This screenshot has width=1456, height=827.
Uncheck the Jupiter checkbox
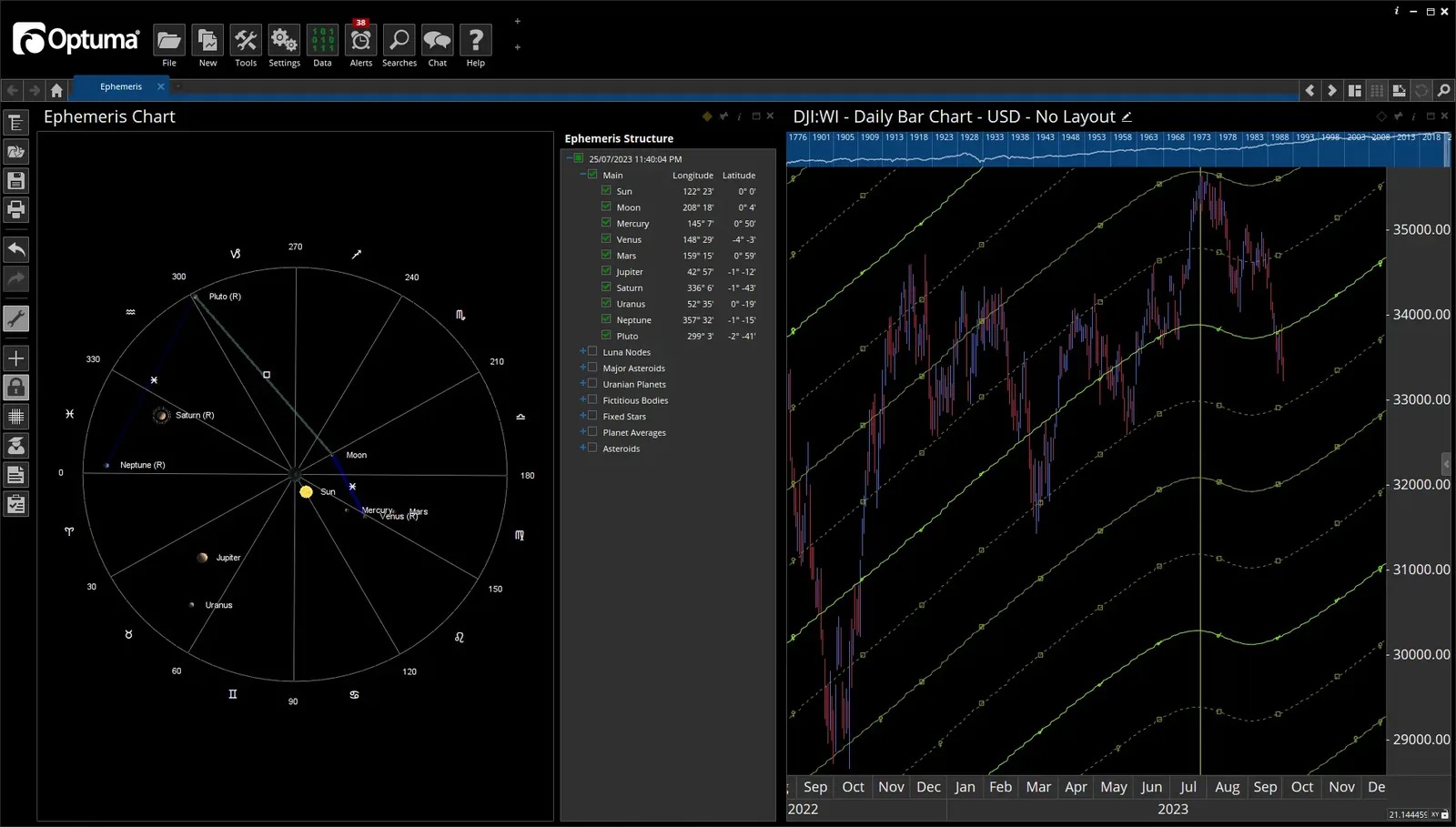[x=606, y=271]
